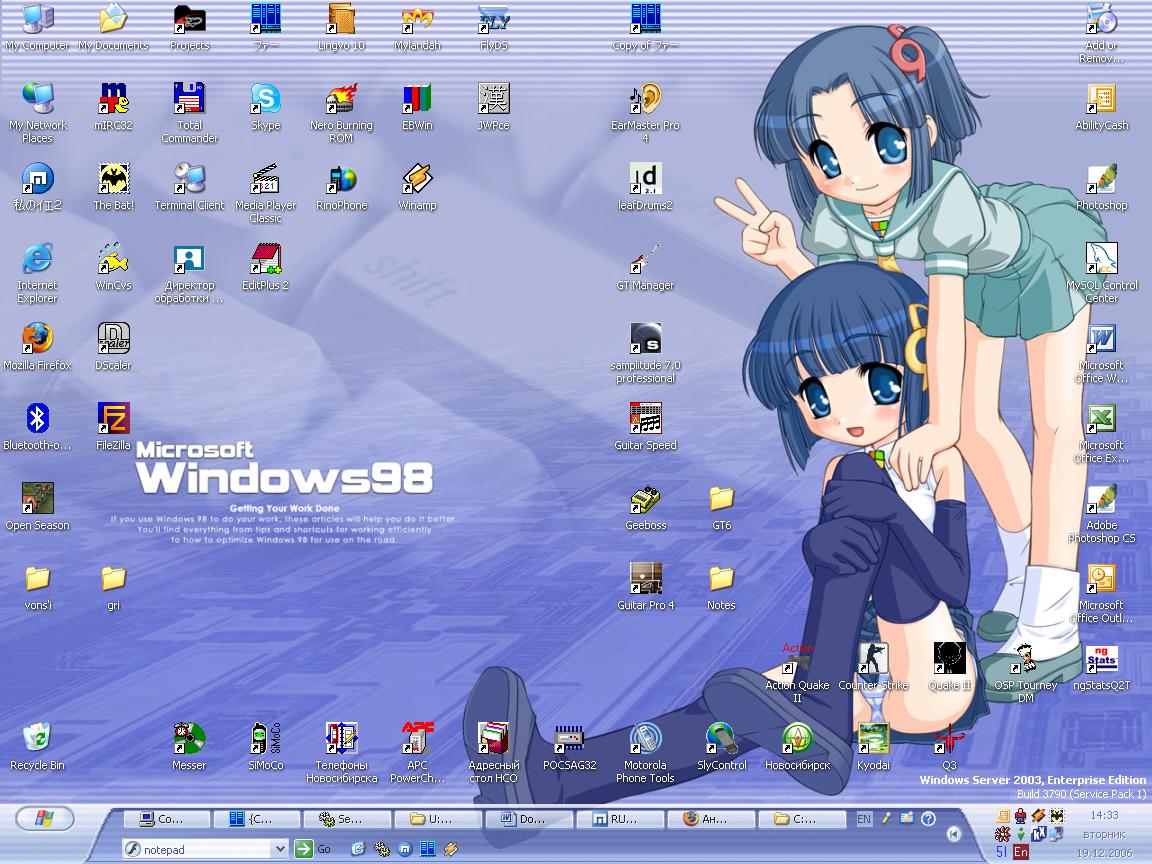Launch Skype from the desktop
1152x864 pixels.
265,100
